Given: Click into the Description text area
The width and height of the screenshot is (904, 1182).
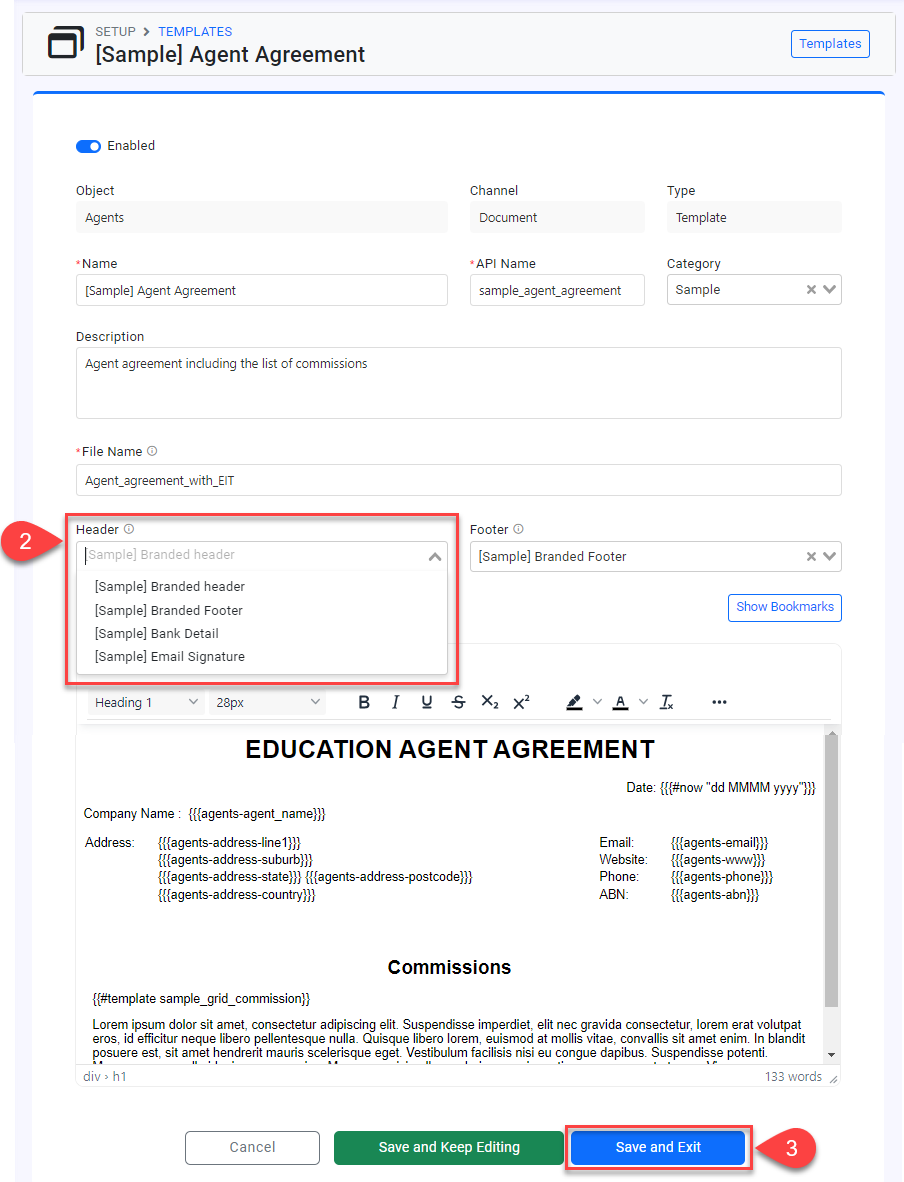Looking at the screenshot, I should coord(458,383).
